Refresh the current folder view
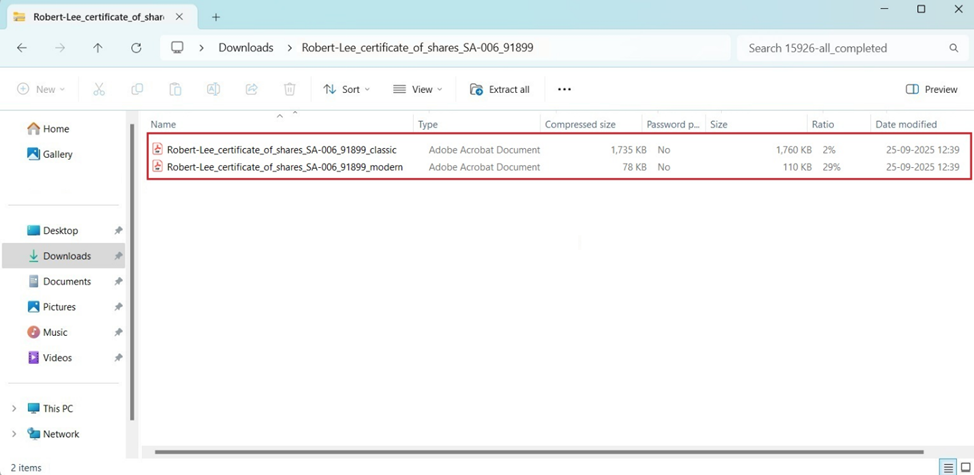 (x=136, y=48)
